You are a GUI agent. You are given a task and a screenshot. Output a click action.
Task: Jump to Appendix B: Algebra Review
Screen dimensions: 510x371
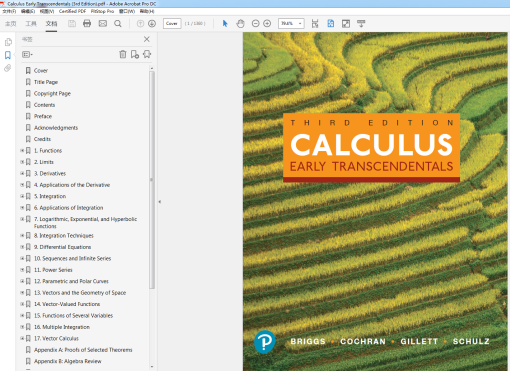67,361
